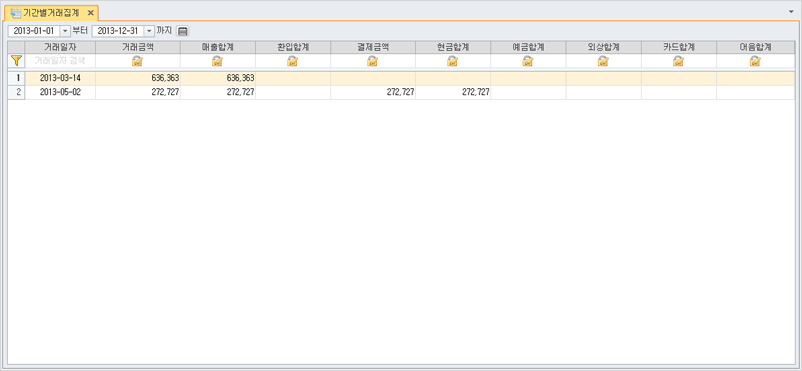The width and height of the screenshot is (802, 371).
Task: Sort by the 환입합계 column header
Action: coord(293,48)
